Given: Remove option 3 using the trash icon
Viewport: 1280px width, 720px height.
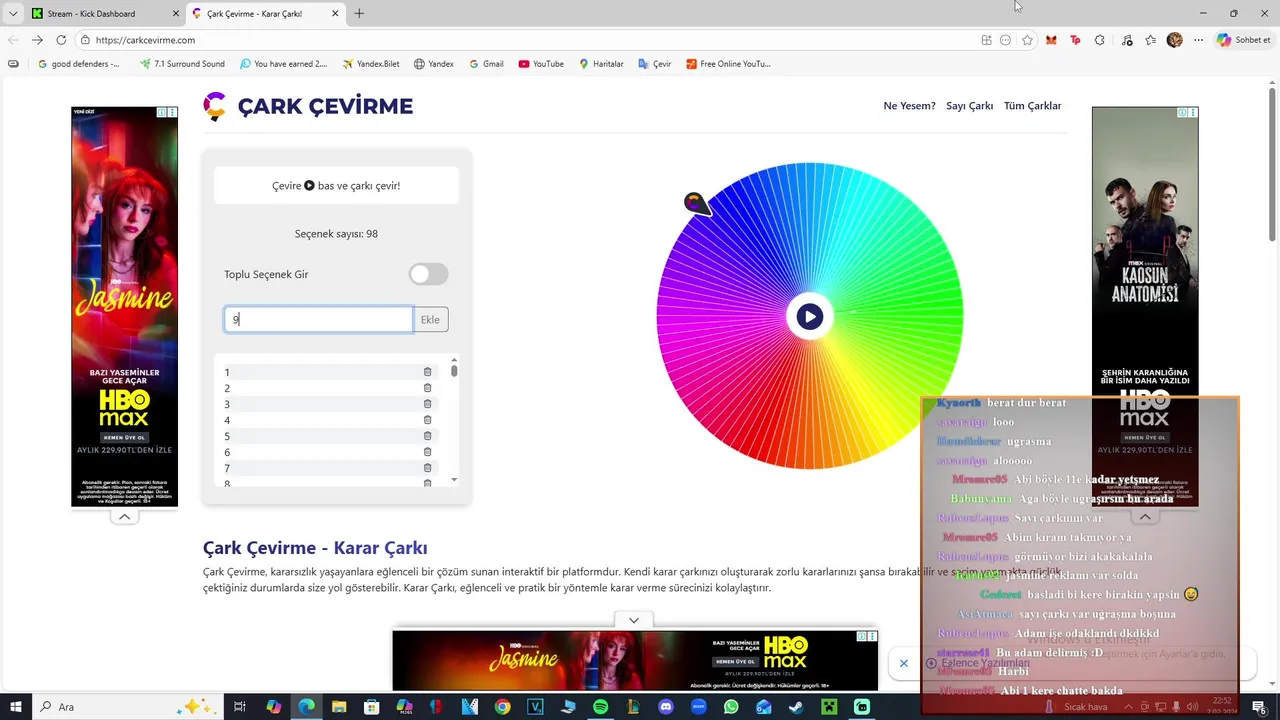Looking at the screenshot, I should click(427, 404).
